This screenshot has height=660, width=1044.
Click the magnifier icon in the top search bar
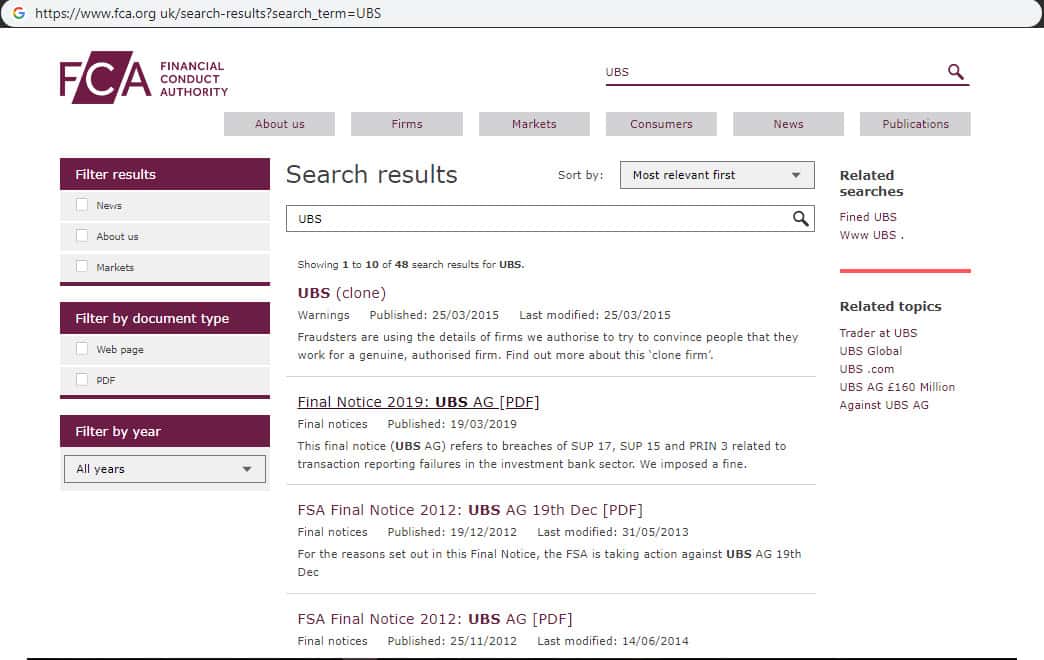(x=955, y=72)
